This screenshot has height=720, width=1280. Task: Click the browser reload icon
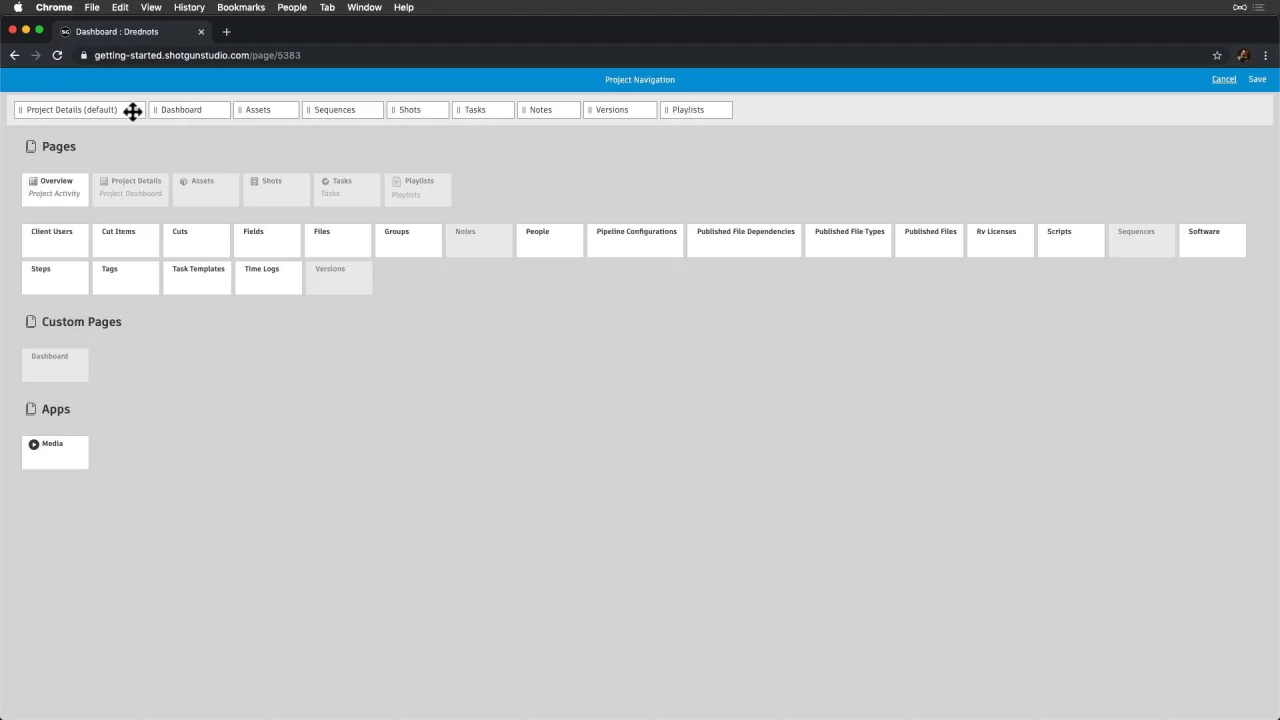coord(57,55)
